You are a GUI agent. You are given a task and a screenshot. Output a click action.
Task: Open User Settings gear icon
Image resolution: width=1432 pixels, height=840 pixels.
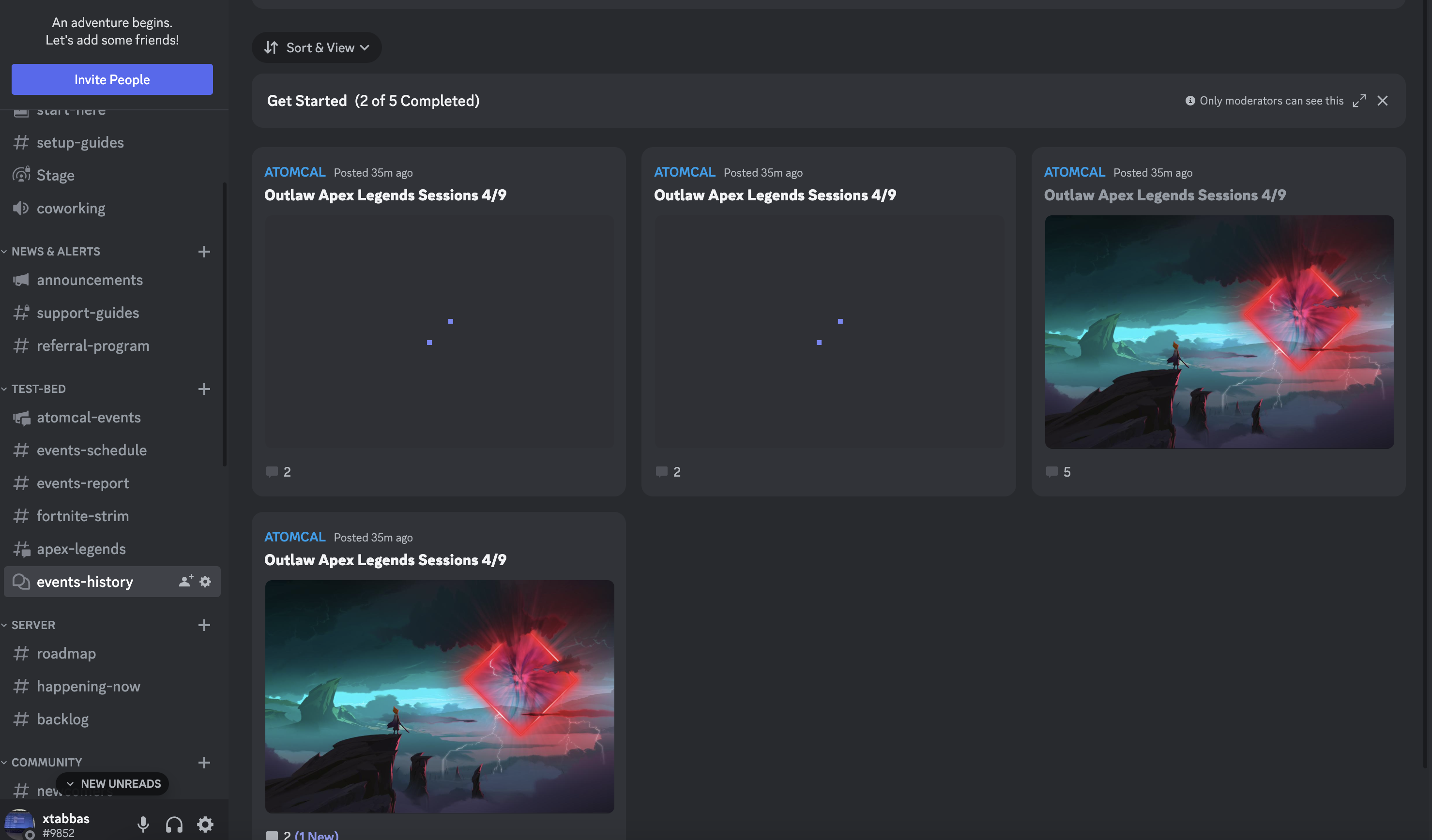point(205,824)
